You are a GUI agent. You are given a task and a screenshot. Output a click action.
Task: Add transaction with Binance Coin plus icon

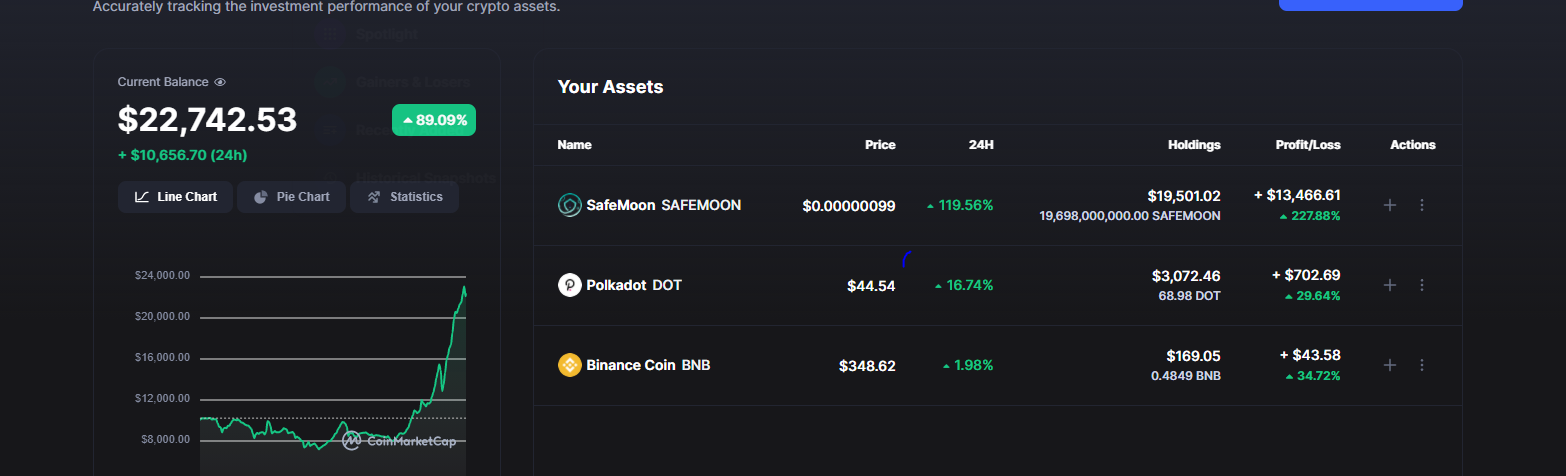1389,365
